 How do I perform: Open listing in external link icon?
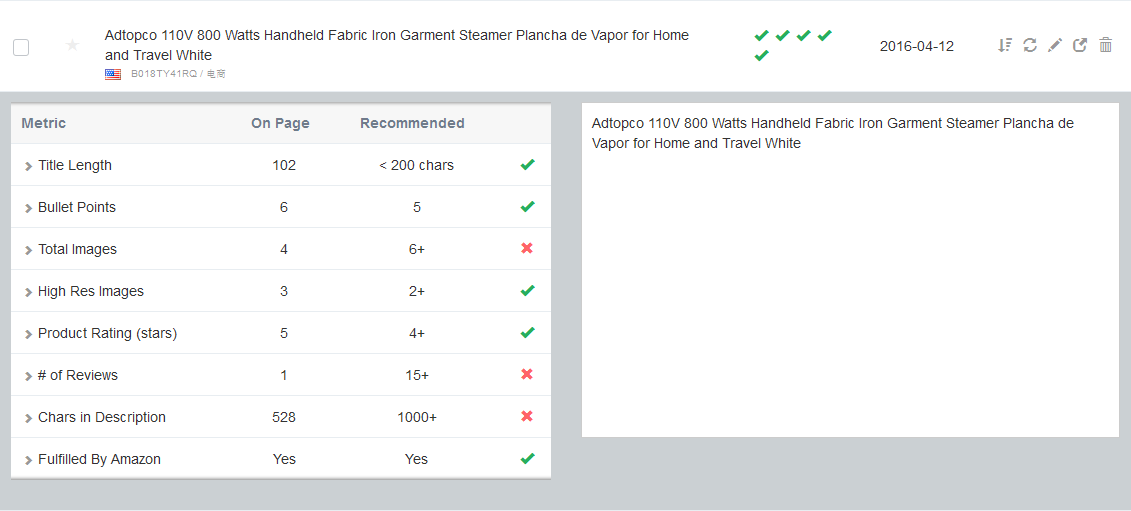[1080, 45]
